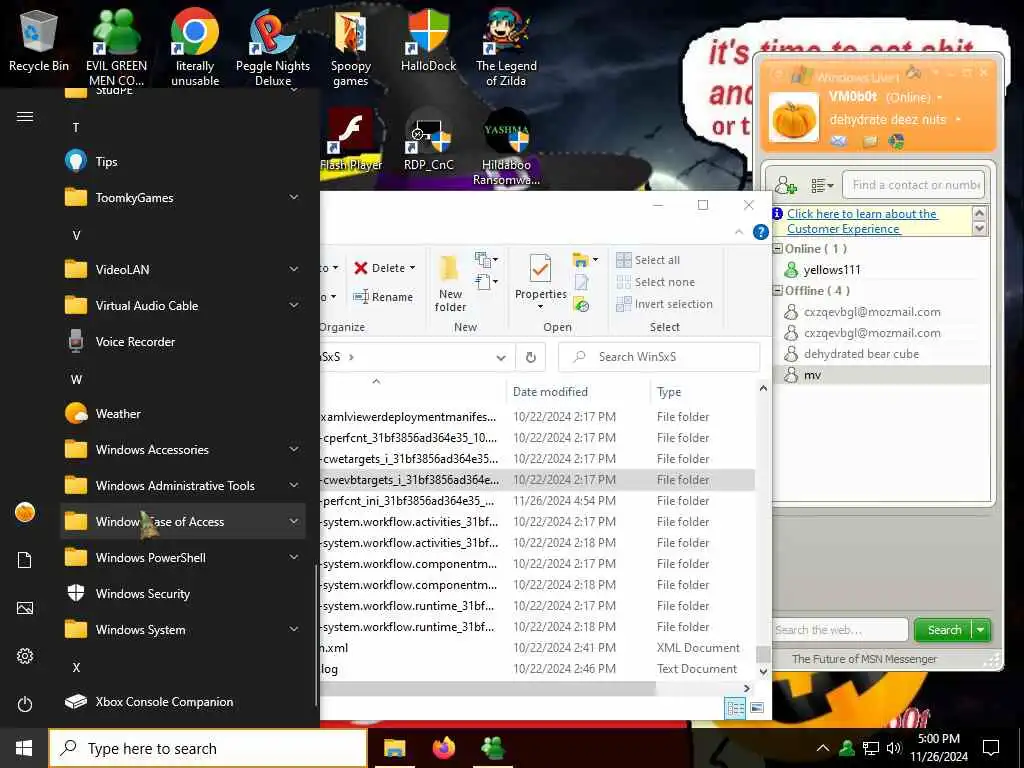Open the personal message dropdown arrow
This screenshot has height=768, width=1024.
click(958, 120)
